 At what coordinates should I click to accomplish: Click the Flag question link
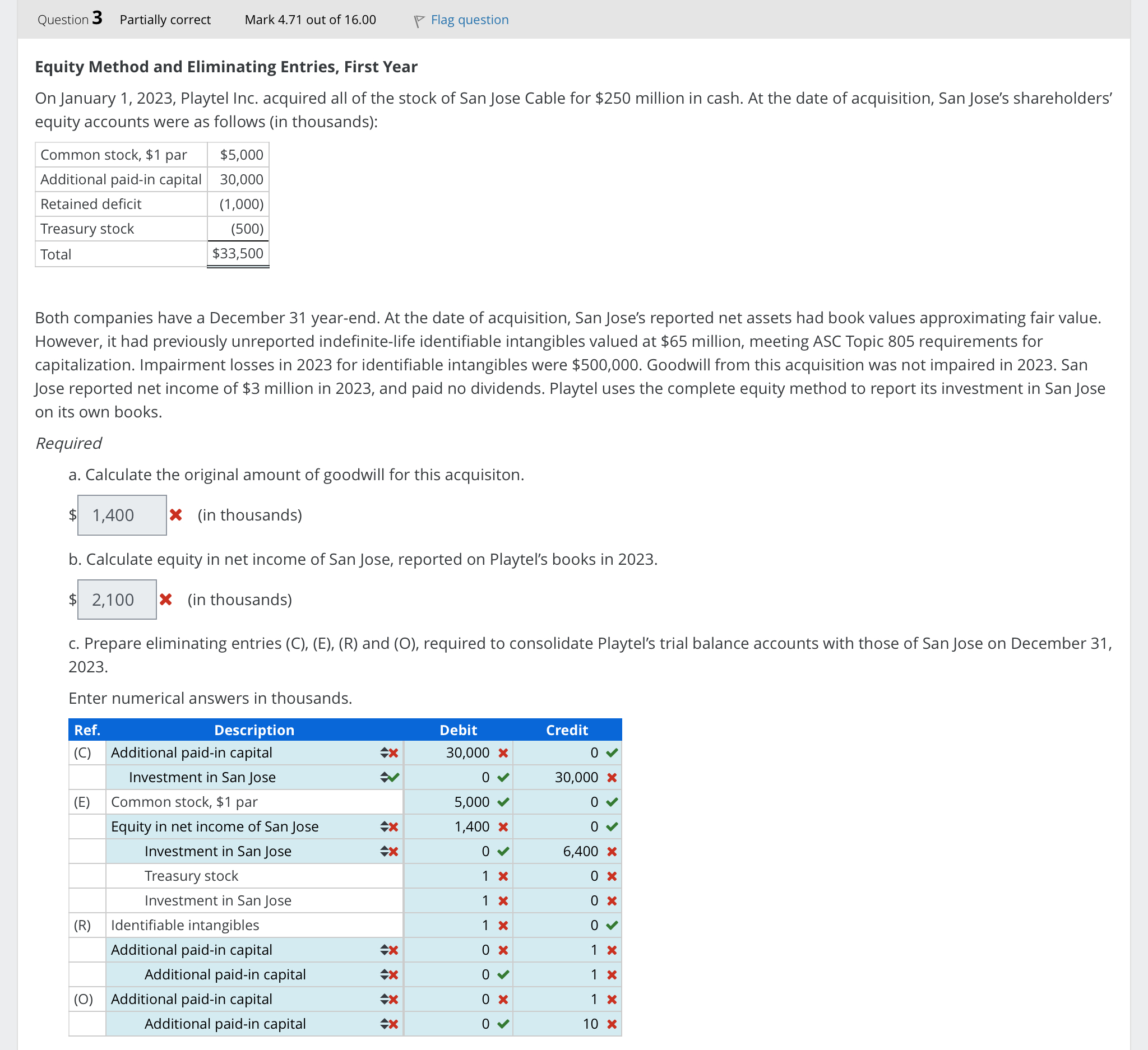click(x=469, y=20)
